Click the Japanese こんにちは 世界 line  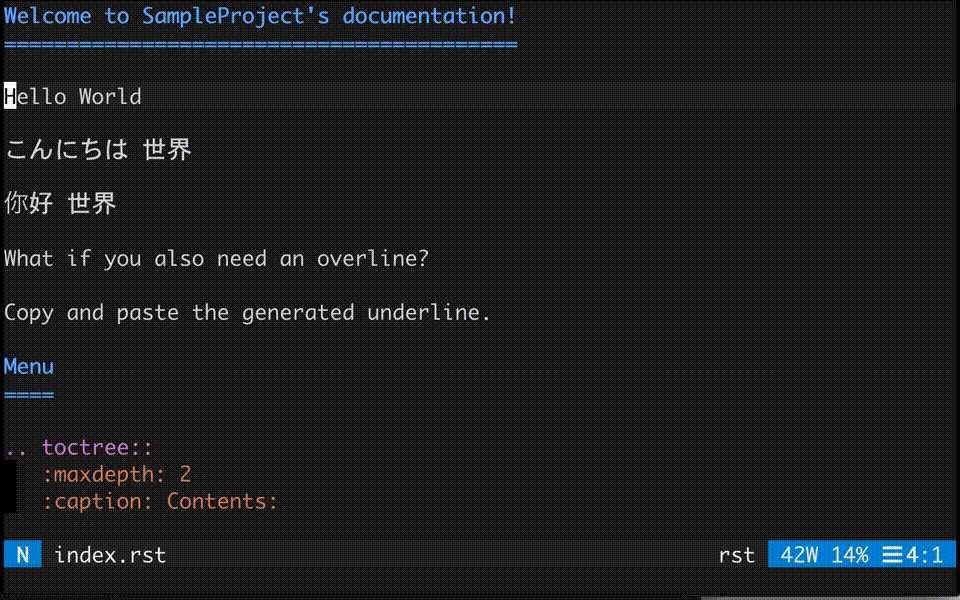click(x=98, y=149)
